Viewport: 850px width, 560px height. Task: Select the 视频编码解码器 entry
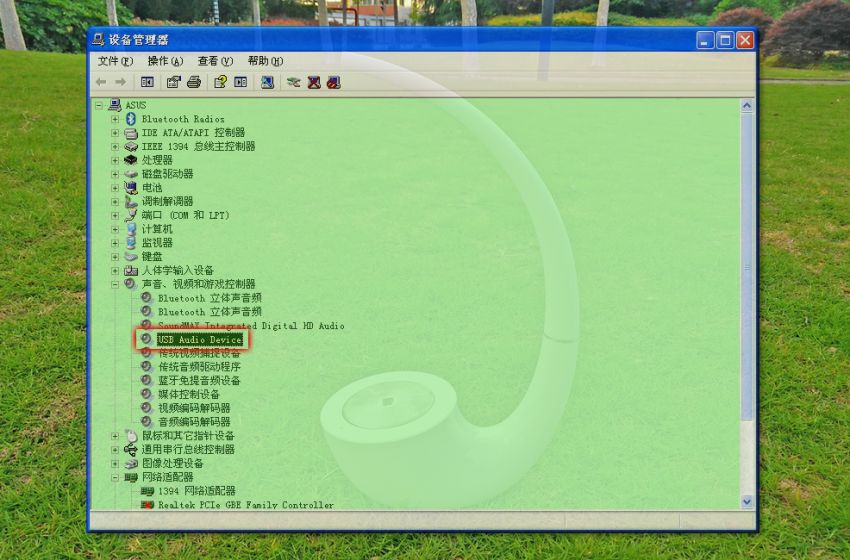click(x=194, y=408)
